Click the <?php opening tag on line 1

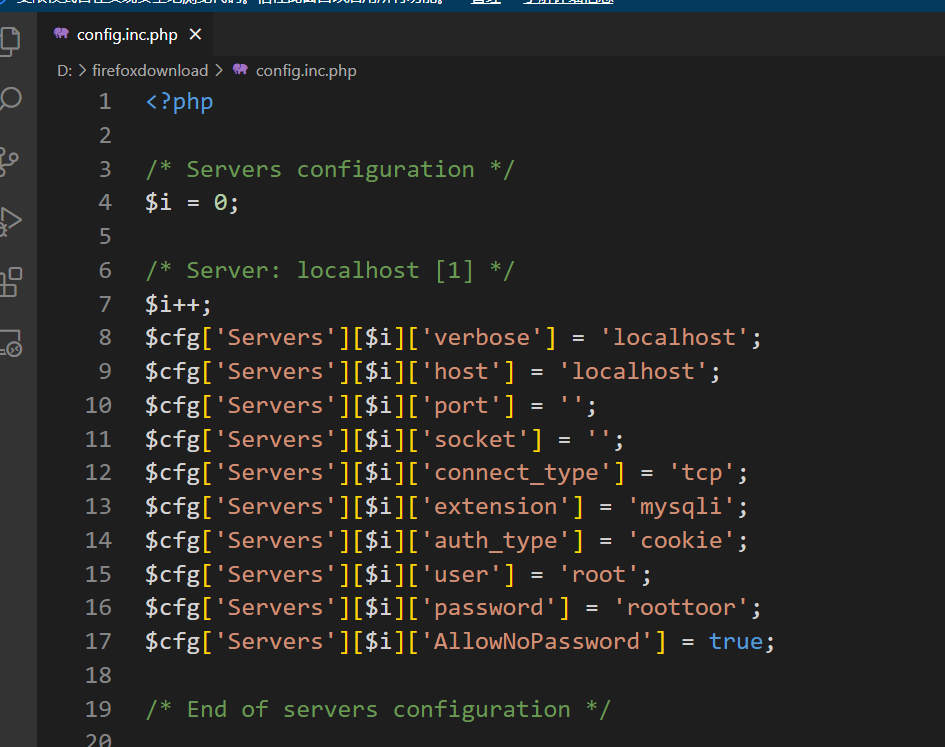click(179, 101)
